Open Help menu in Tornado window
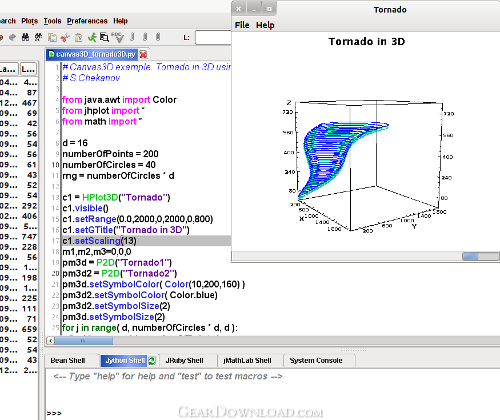Image resolution: width=500 pixels, height=420 pixels. [265, 25]
